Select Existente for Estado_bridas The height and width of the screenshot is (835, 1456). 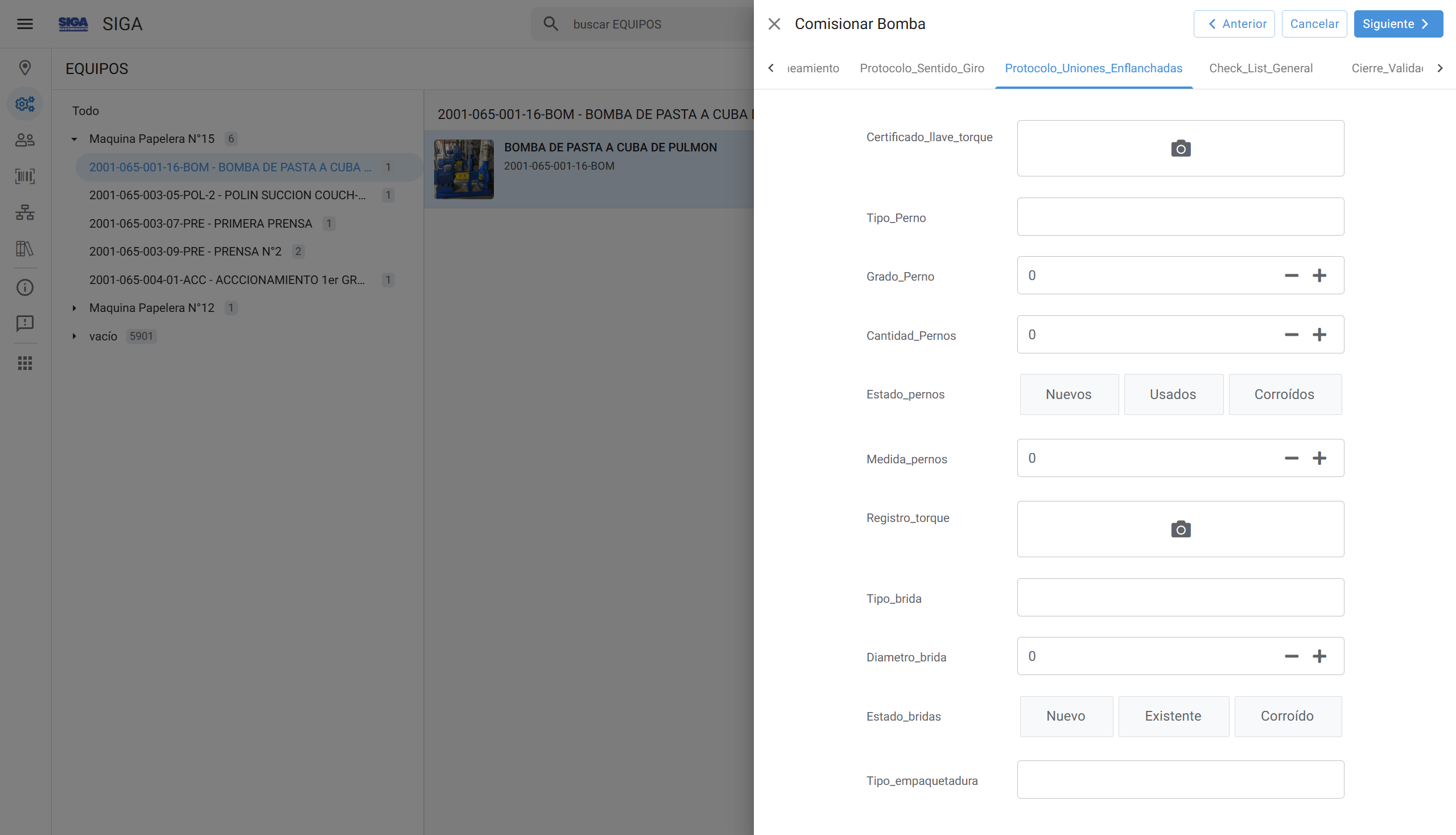point(1173,716)
